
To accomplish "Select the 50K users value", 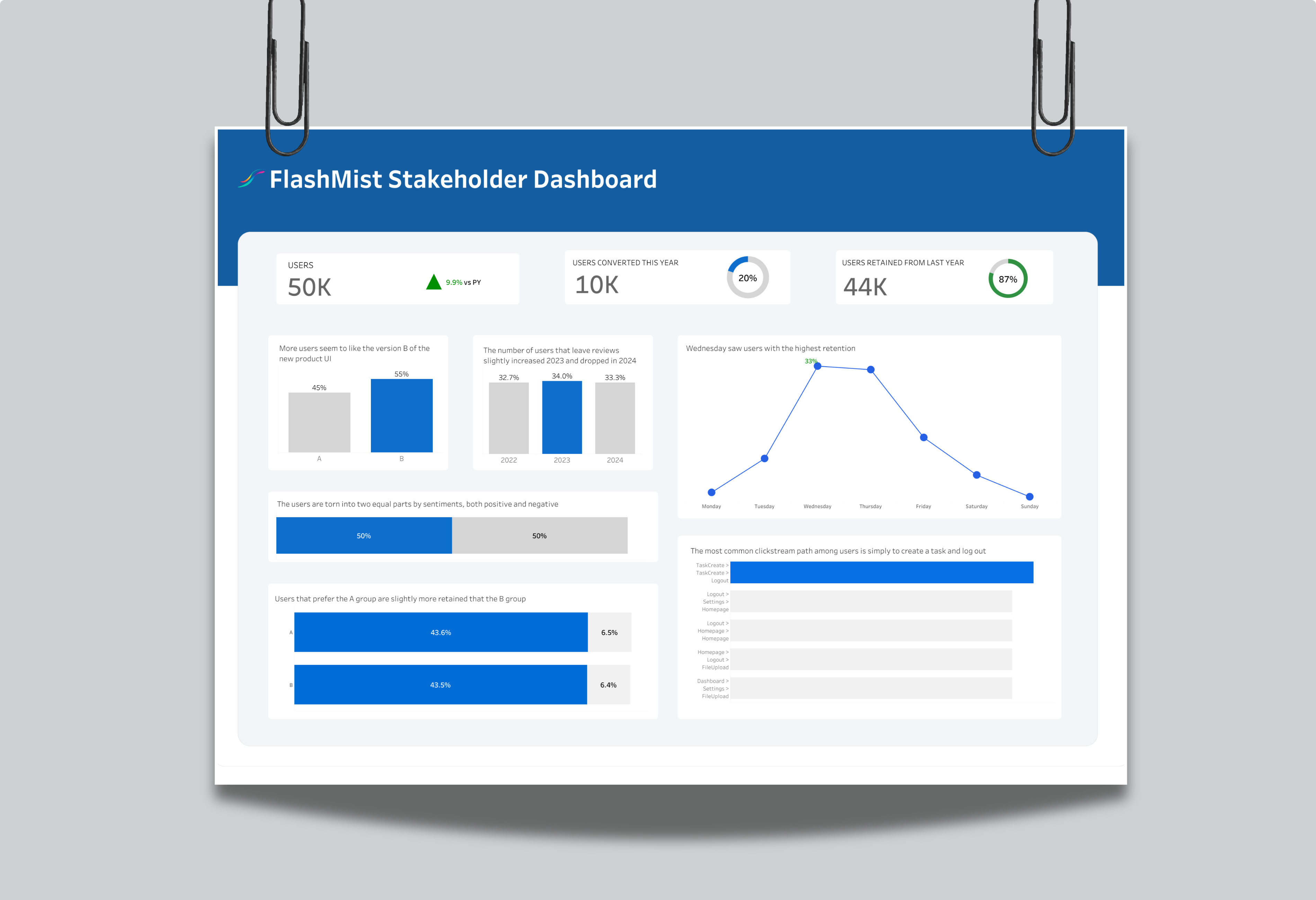I will [x=309, y=288].
